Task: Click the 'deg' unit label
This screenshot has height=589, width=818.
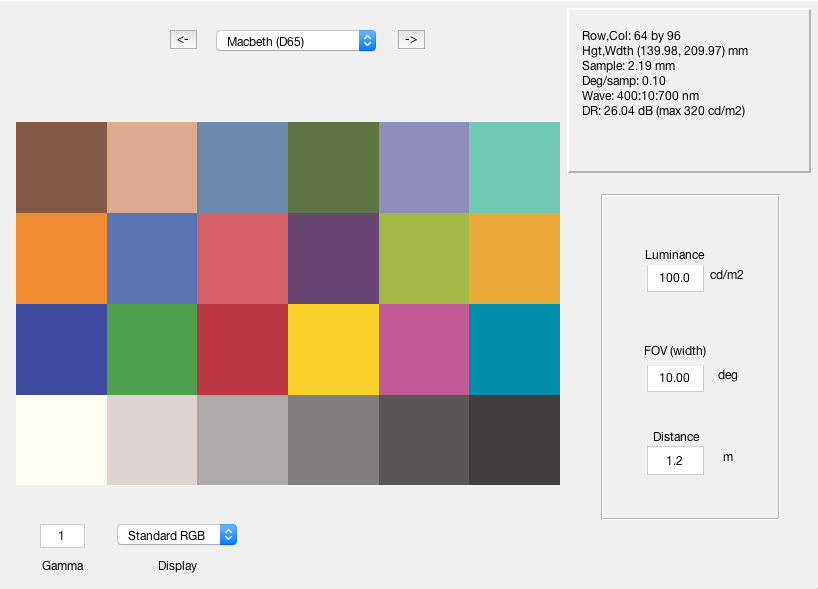Action: coord(728,376)
